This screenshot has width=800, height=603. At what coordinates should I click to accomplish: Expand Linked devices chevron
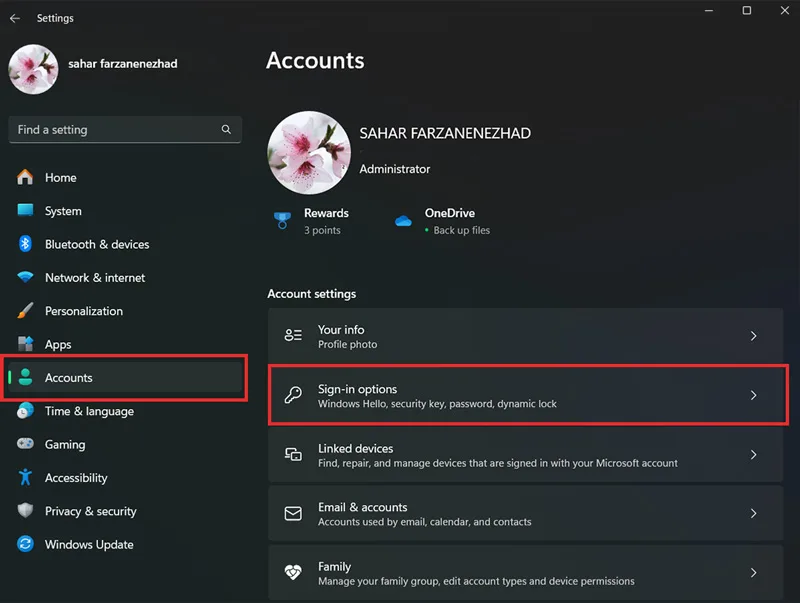click(x=754, y=455)
